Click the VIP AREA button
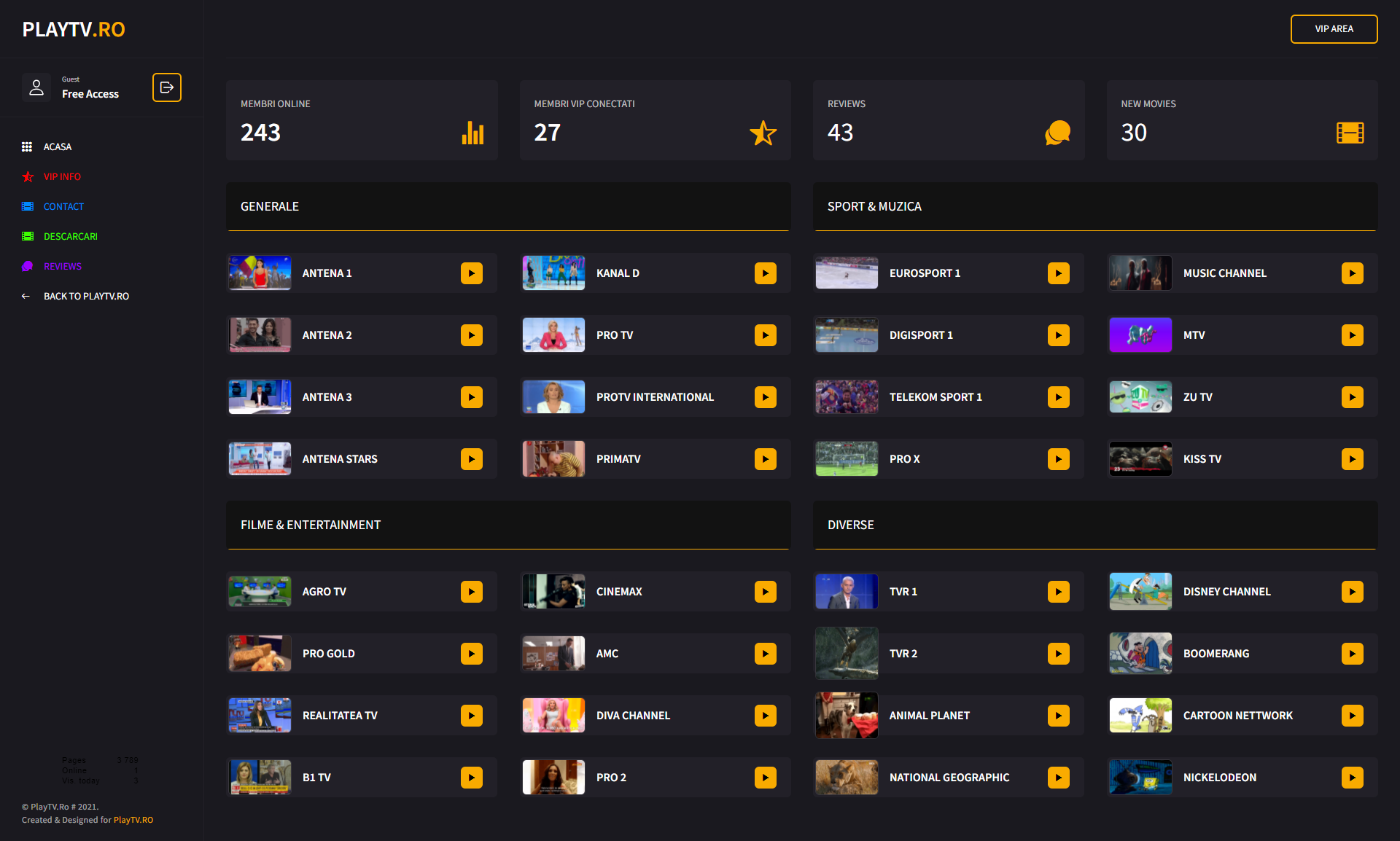This screenshot has width=1400, height=841. pyautogui.click(x=1333, y=29)
